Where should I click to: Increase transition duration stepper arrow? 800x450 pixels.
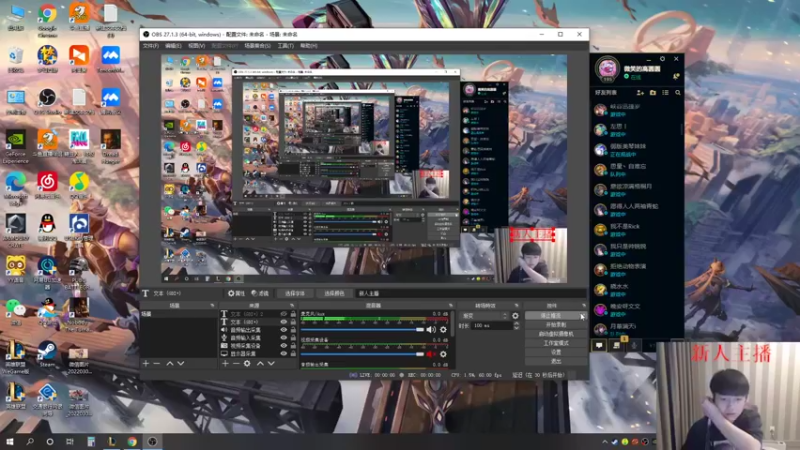516,323
